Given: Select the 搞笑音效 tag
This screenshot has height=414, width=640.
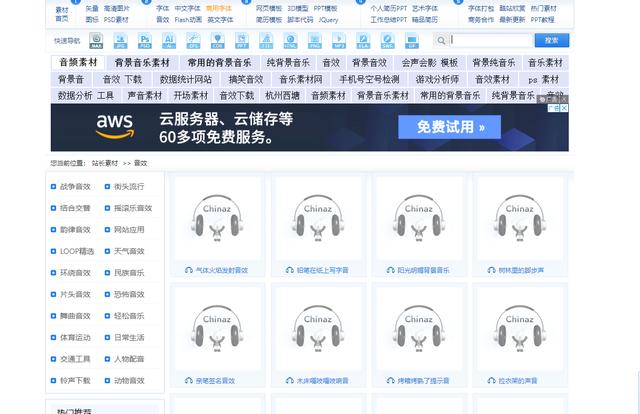Looking at the screenshot, I should [x=246, y=79].
